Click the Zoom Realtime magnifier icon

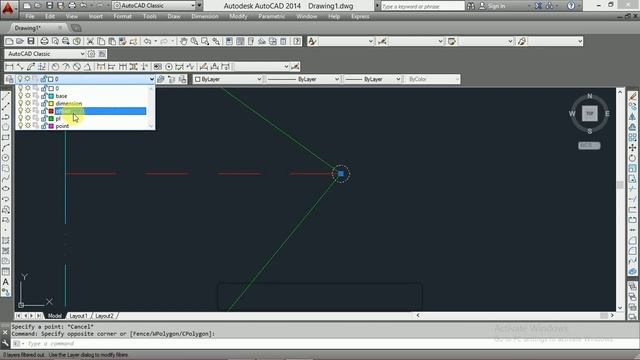194,41
